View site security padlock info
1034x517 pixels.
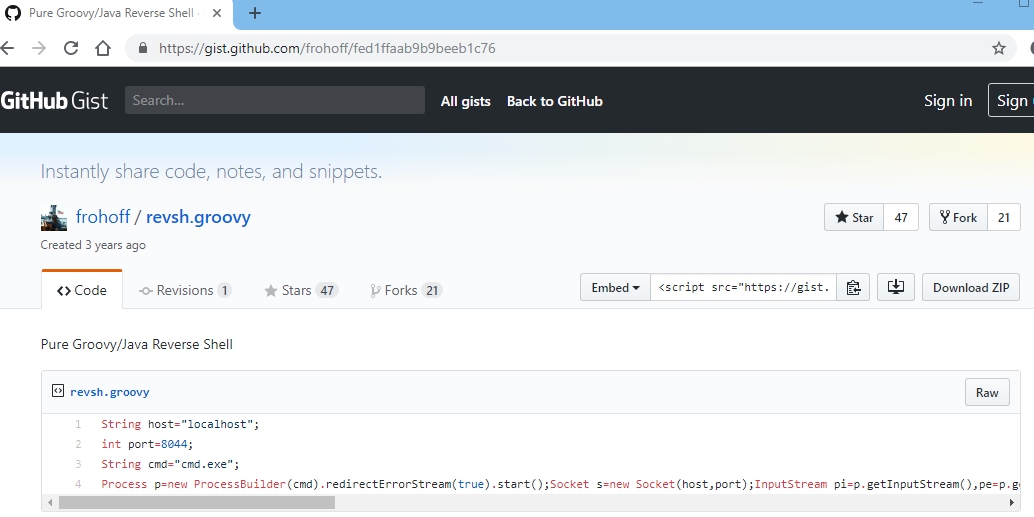[x=142, y=48]
